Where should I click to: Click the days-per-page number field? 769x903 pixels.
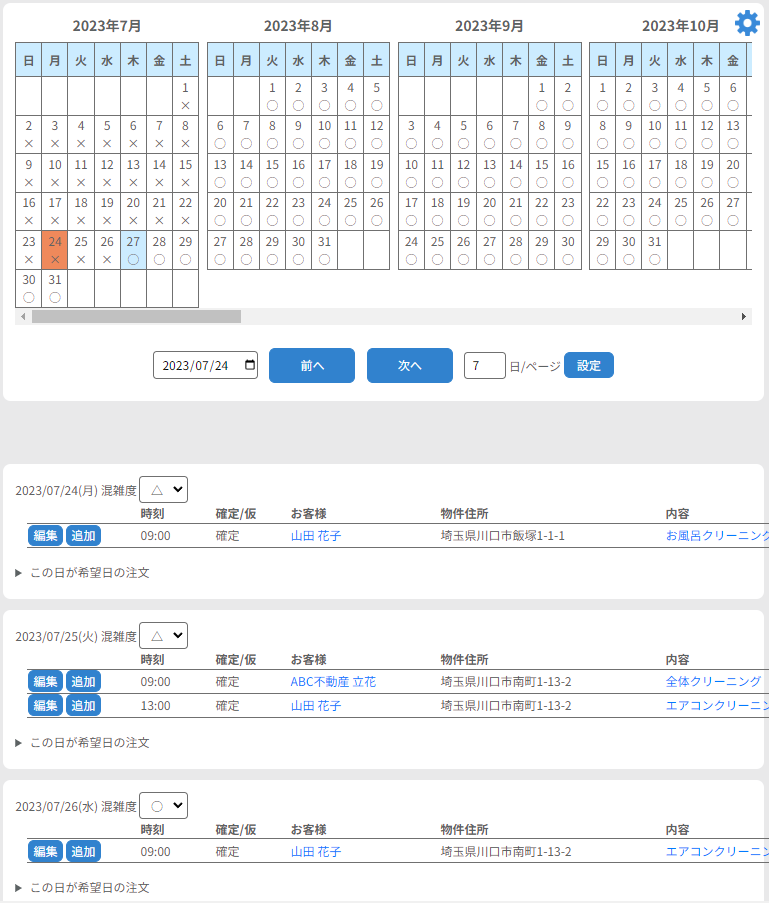click(x=485, y=366)
